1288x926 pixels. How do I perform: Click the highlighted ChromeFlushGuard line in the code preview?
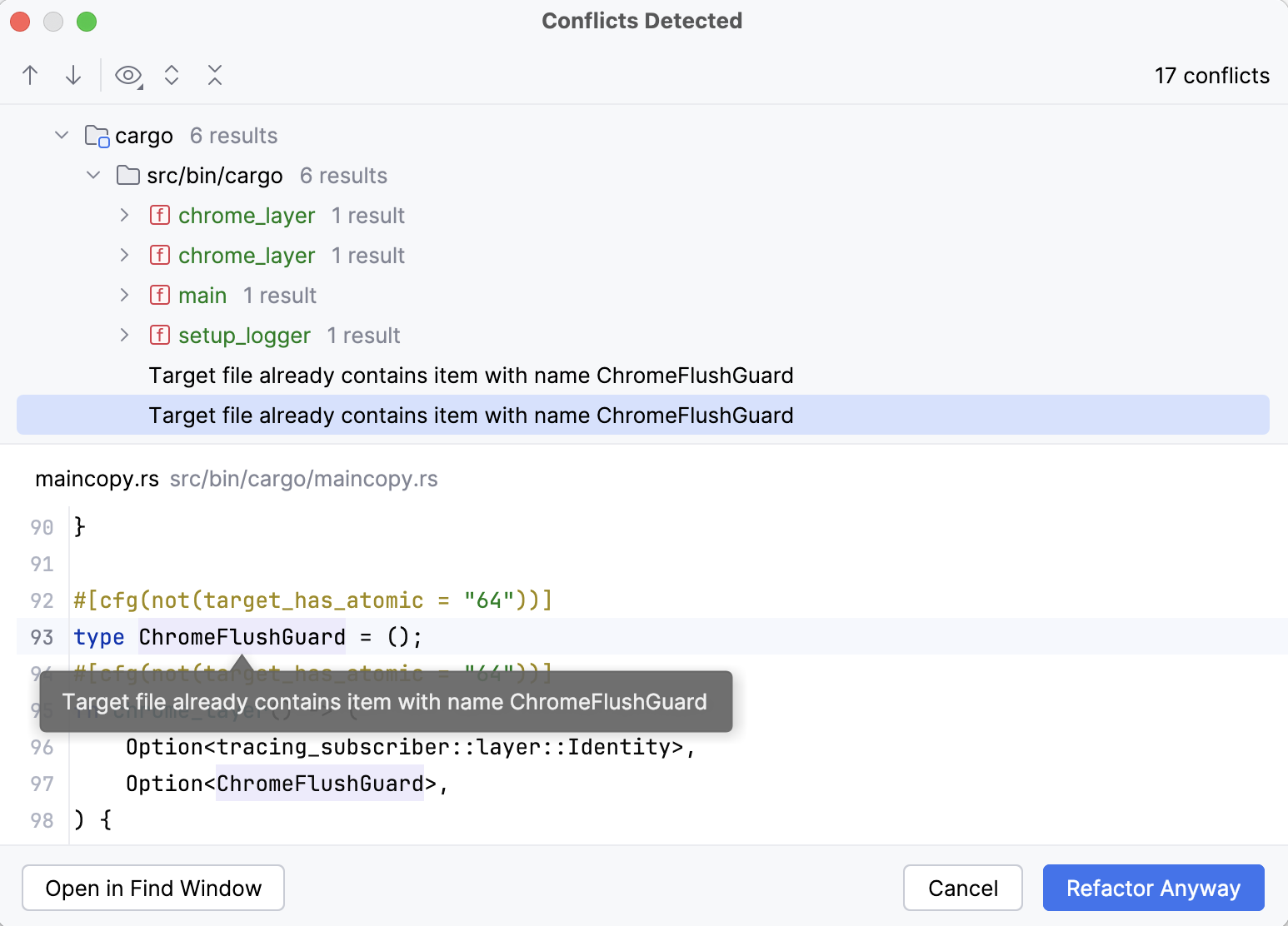point(242,636)
